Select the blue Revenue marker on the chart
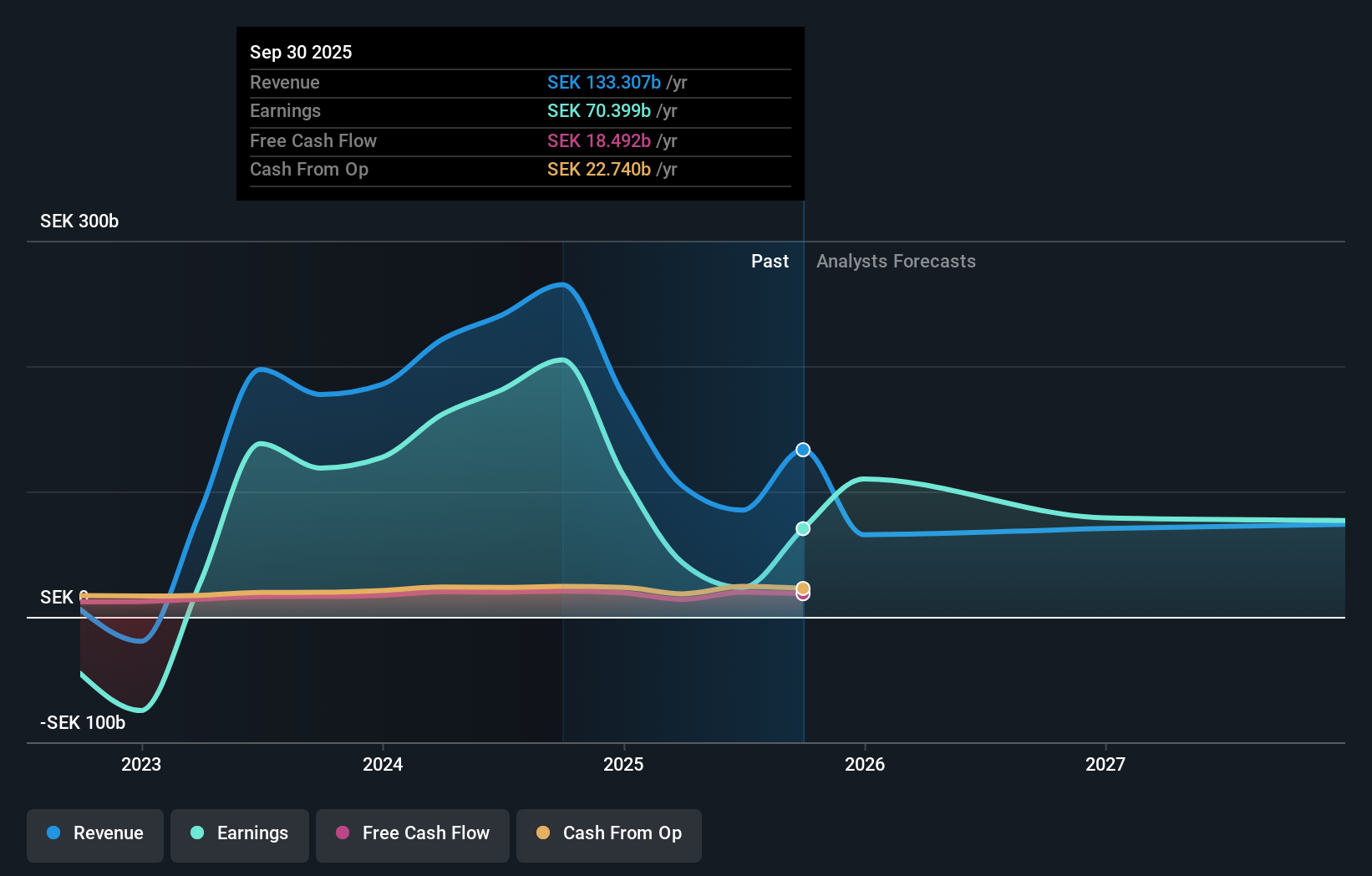 803,450
